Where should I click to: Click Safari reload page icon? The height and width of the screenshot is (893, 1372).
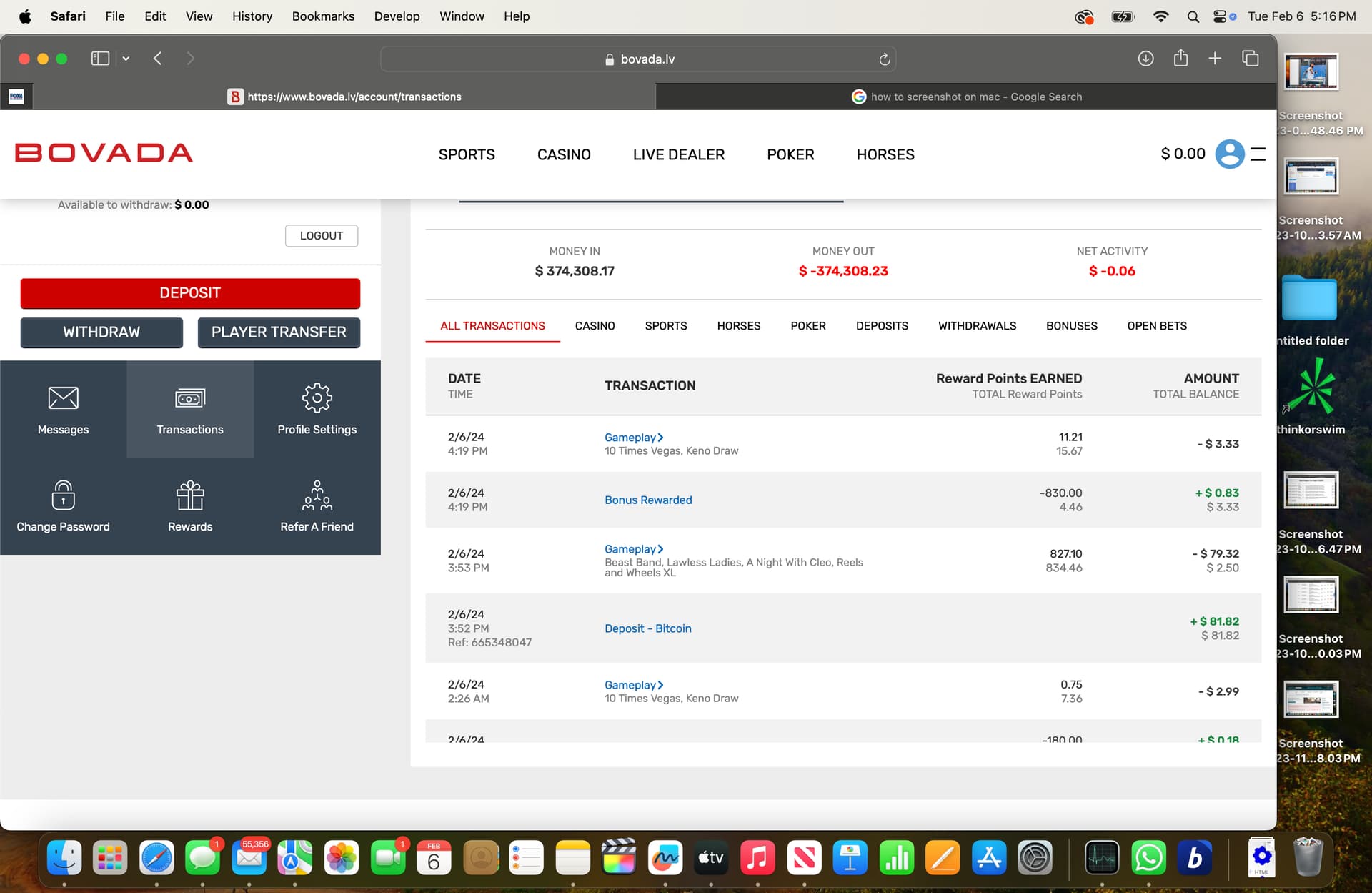coord(884,59)
